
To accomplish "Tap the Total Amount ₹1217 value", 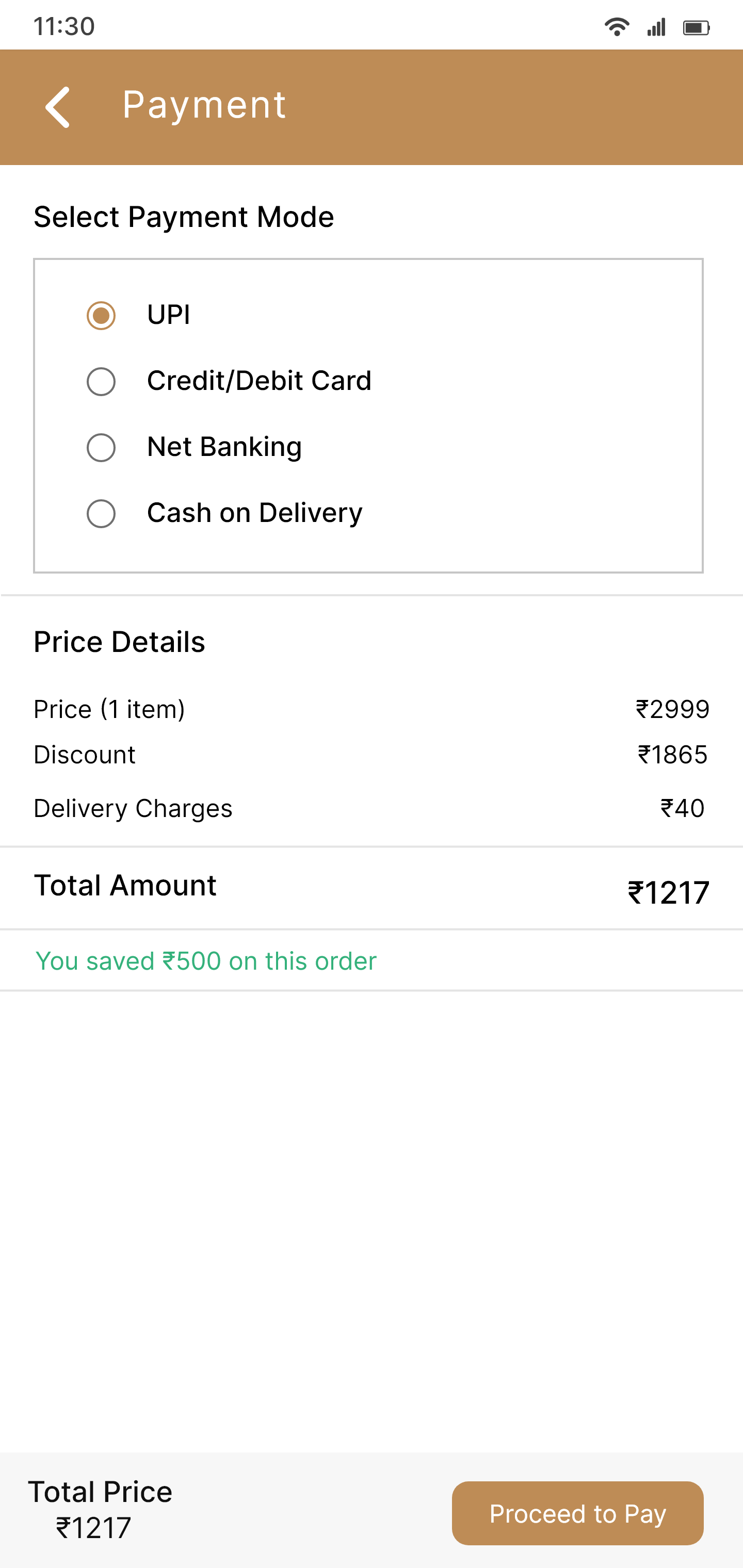I will pos(668,893).
